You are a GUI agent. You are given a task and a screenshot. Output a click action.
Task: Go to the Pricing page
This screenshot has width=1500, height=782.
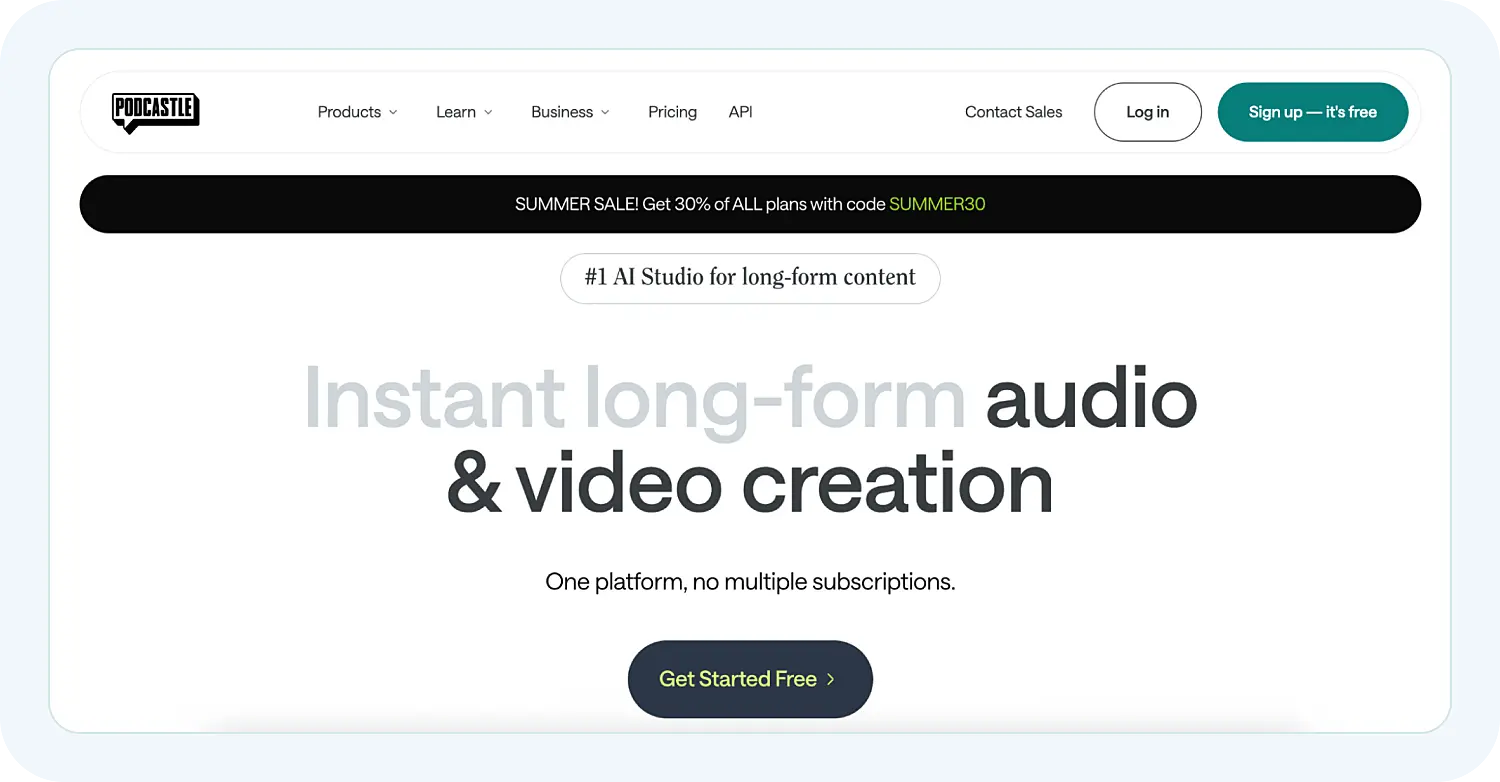point(672,112)
